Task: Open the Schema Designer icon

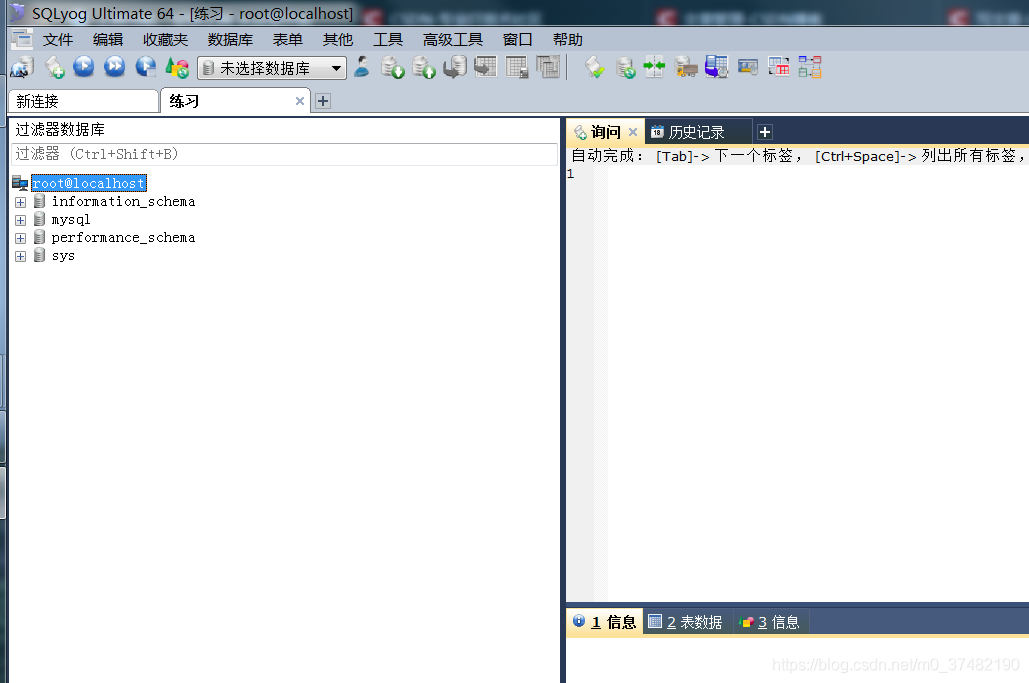Action: pos(810,67)
